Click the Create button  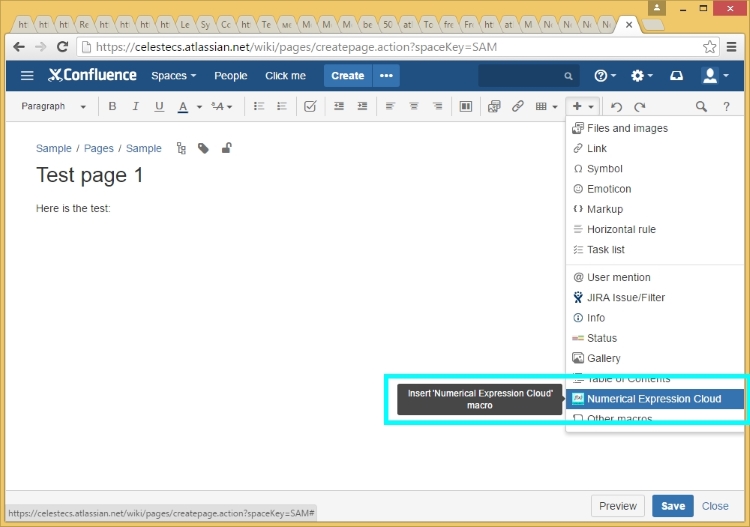(348, 76)
